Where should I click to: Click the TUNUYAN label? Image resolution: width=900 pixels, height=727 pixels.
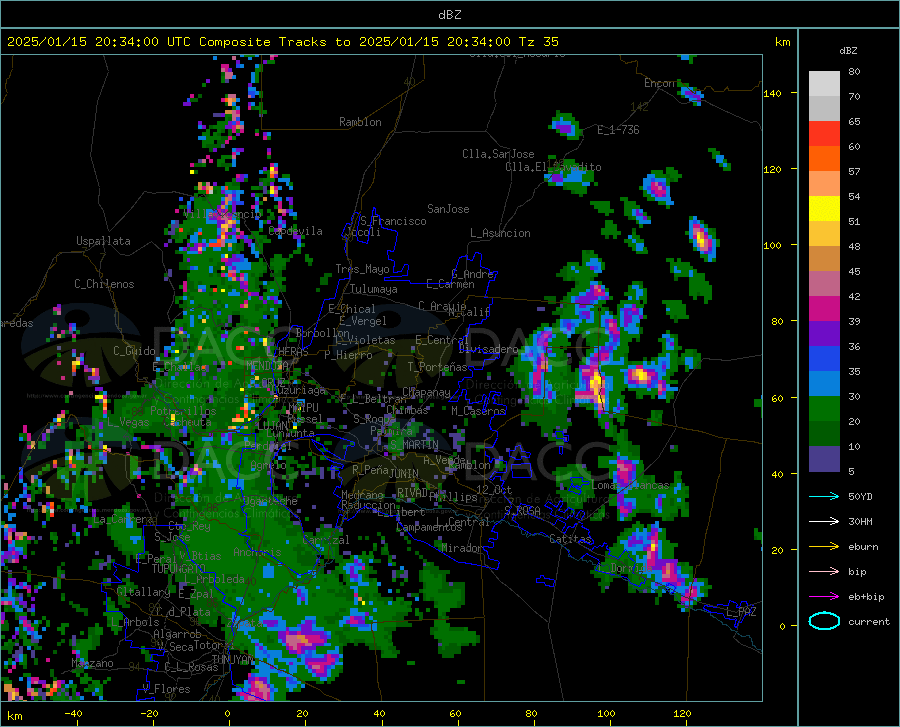(x=234, y=660)
